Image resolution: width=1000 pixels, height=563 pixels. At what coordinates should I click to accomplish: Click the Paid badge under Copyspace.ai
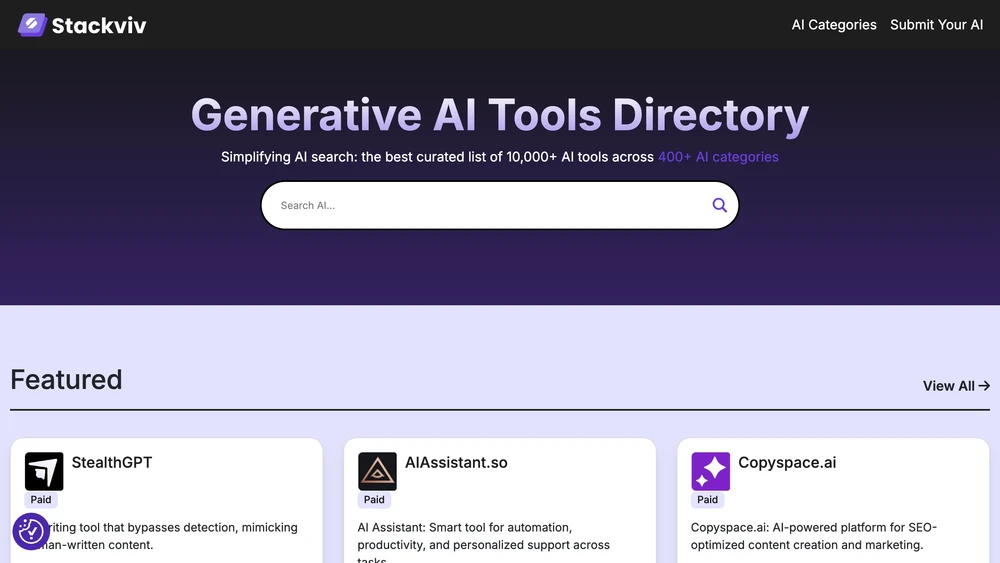[x=707, y=500]
